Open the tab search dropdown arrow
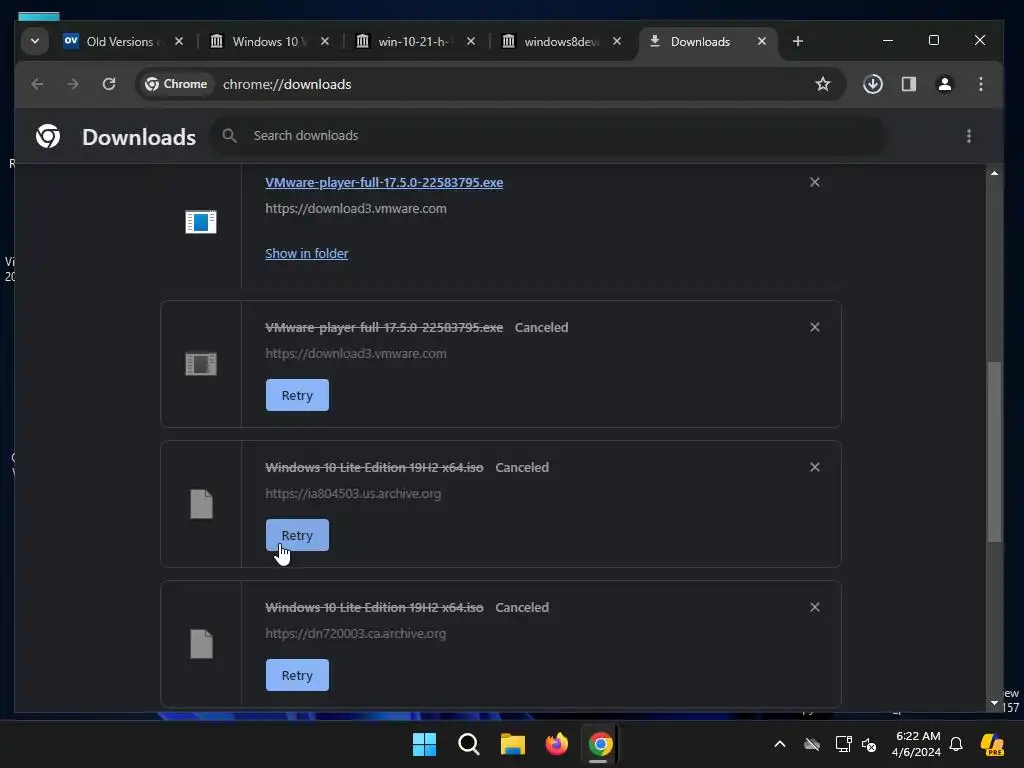 pyautogui.click(x=35, y=41)
